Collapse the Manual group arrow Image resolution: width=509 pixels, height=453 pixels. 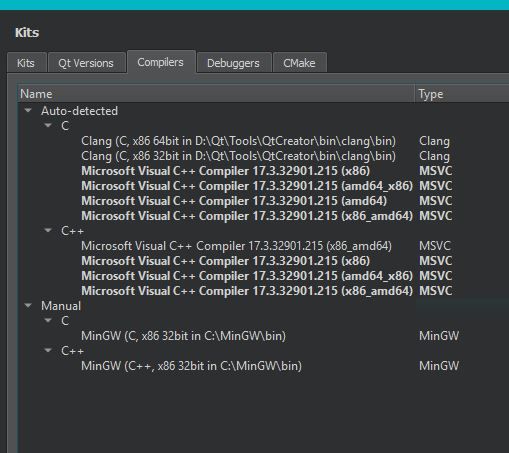click(28, 305)
